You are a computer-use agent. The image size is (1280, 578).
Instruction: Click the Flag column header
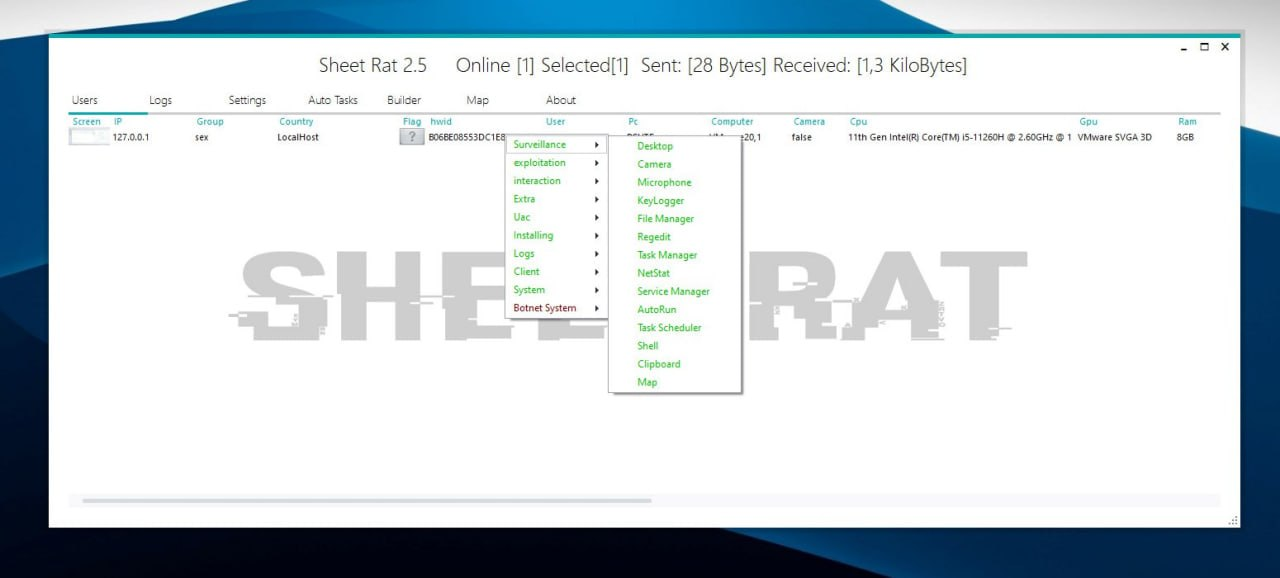(412, 122)
